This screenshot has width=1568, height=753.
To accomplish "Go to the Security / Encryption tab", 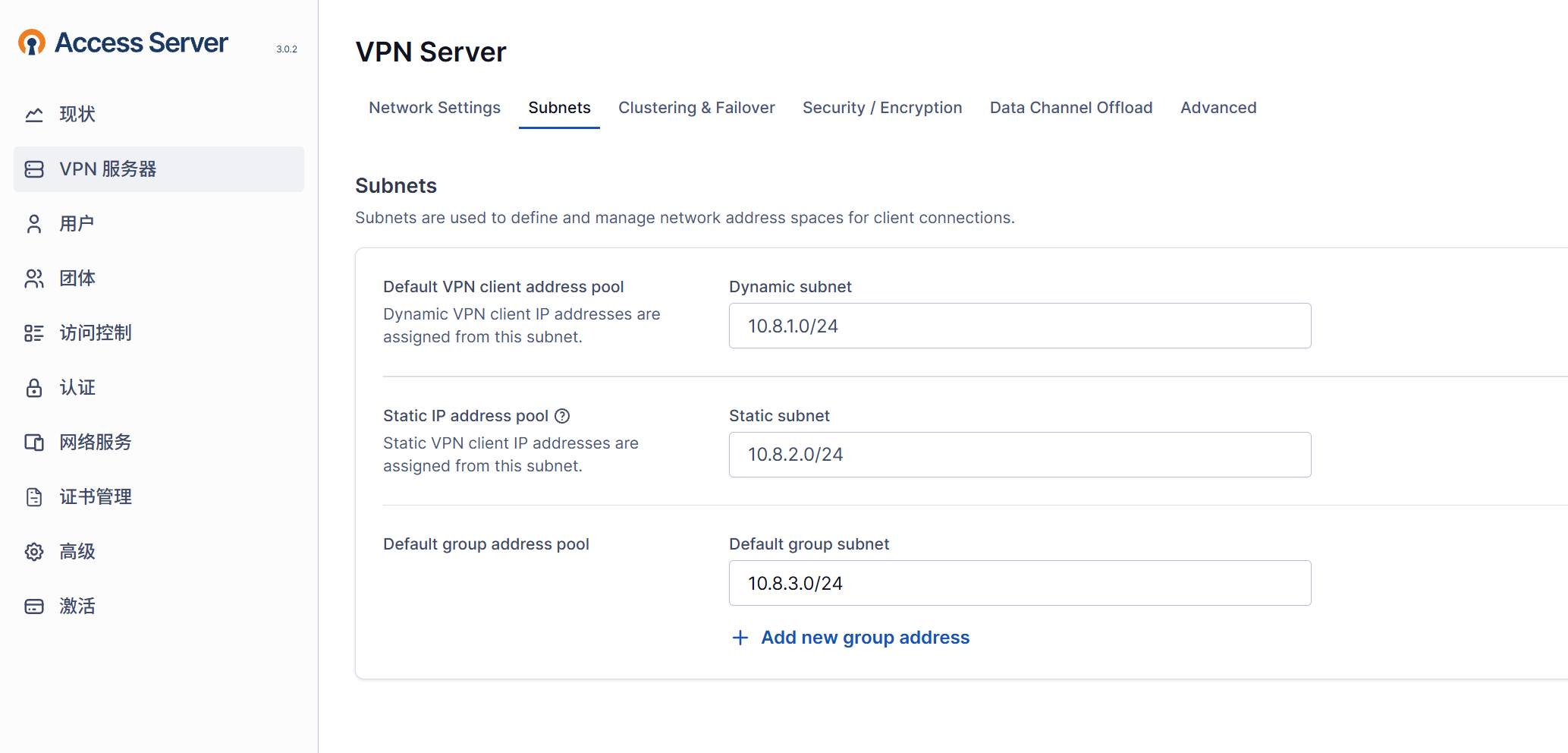I will (x=882, y=108).
